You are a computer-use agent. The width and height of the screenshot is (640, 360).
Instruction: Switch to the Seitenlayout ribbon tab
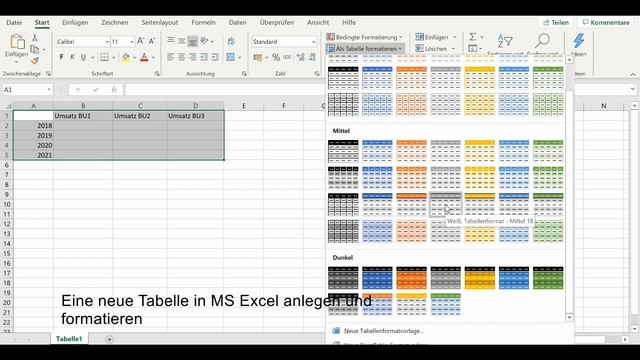click(160, 22)
